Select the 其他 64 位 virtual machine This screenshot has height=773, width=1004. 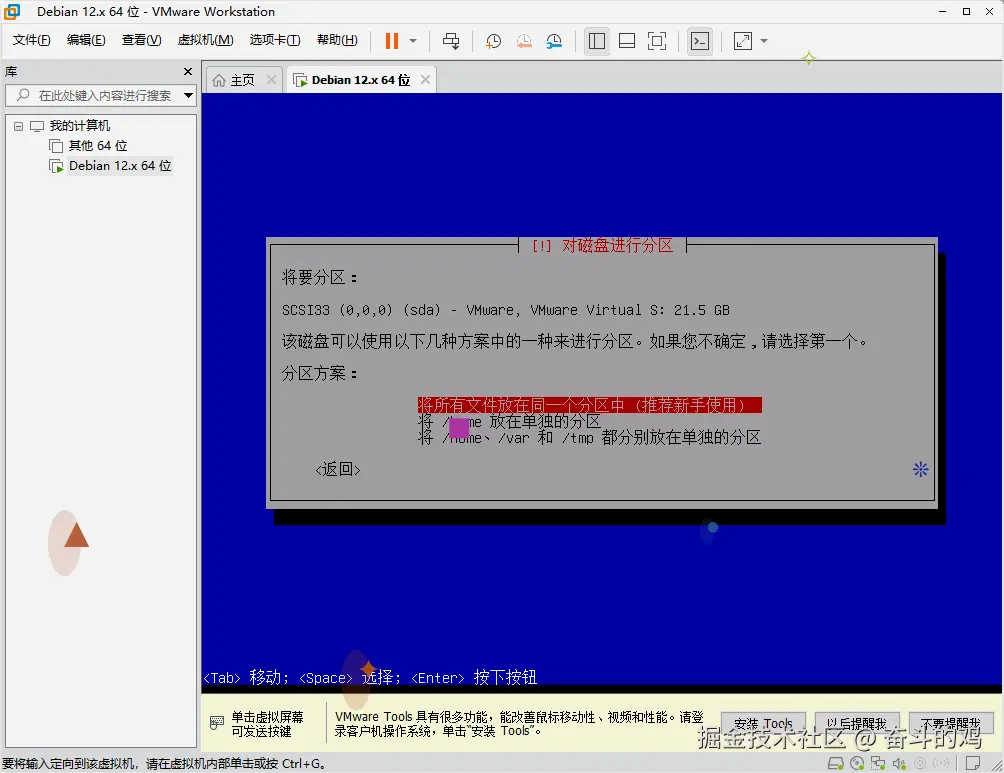[x=97, y=145]
